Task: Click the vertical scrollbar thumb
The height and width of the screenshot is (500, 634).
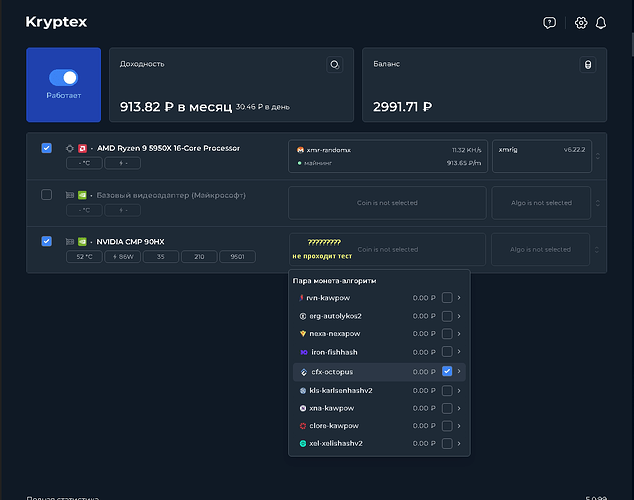Action: 632,44
